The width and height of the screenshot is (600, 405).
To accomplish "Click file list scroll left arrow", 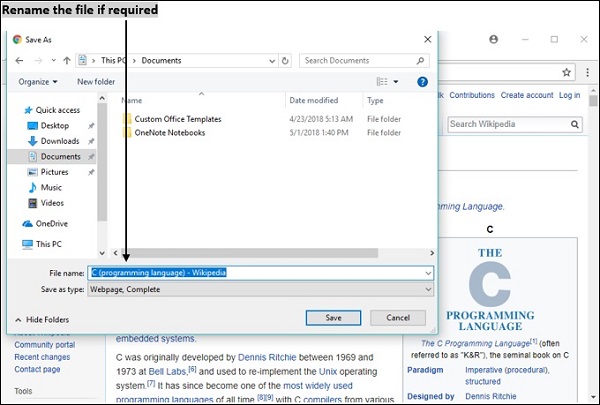I will point(116,253).
